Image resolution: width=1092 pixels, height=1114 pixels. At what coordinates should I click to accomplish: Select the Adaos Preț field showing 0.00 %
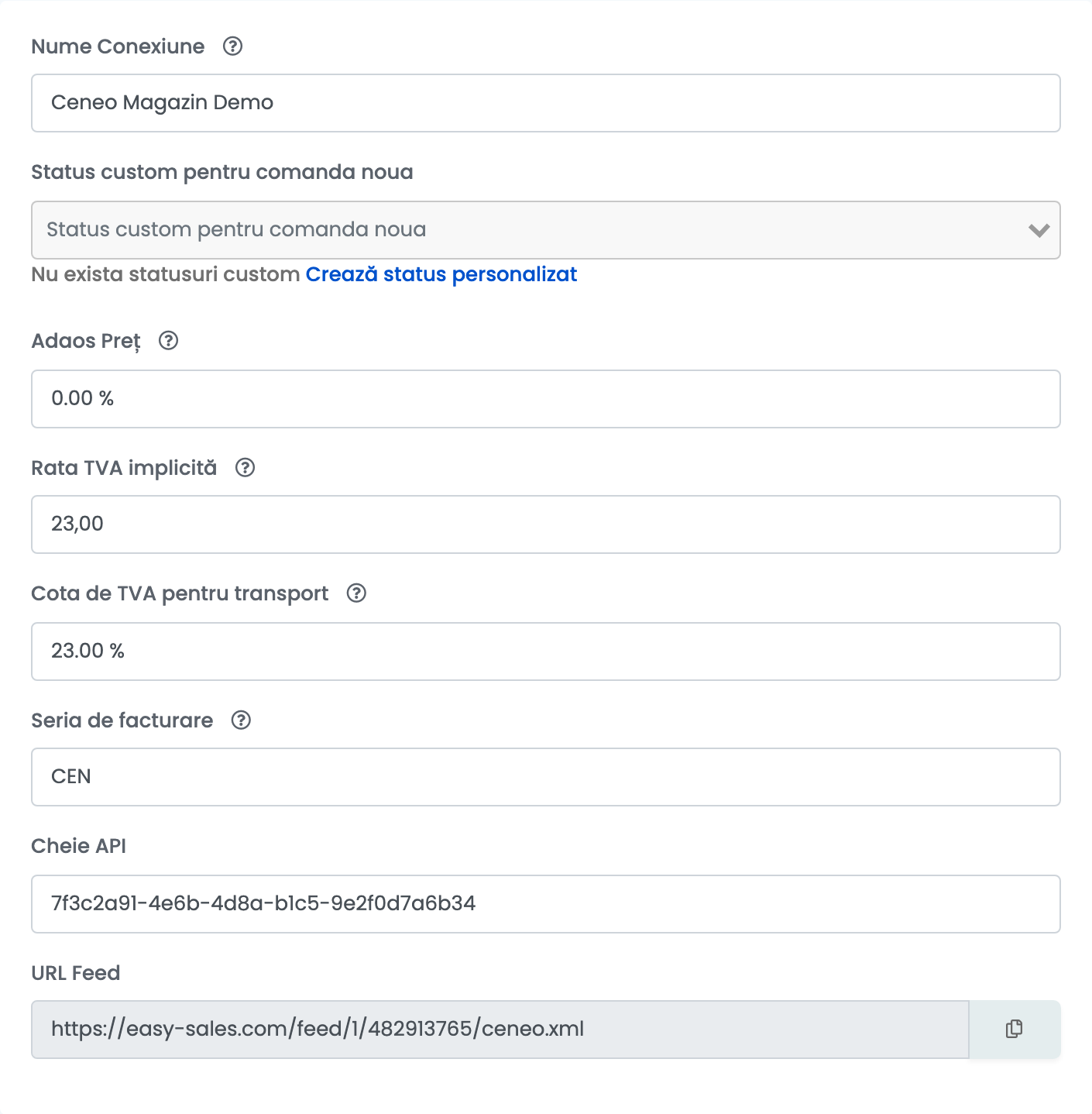point(545,399)
